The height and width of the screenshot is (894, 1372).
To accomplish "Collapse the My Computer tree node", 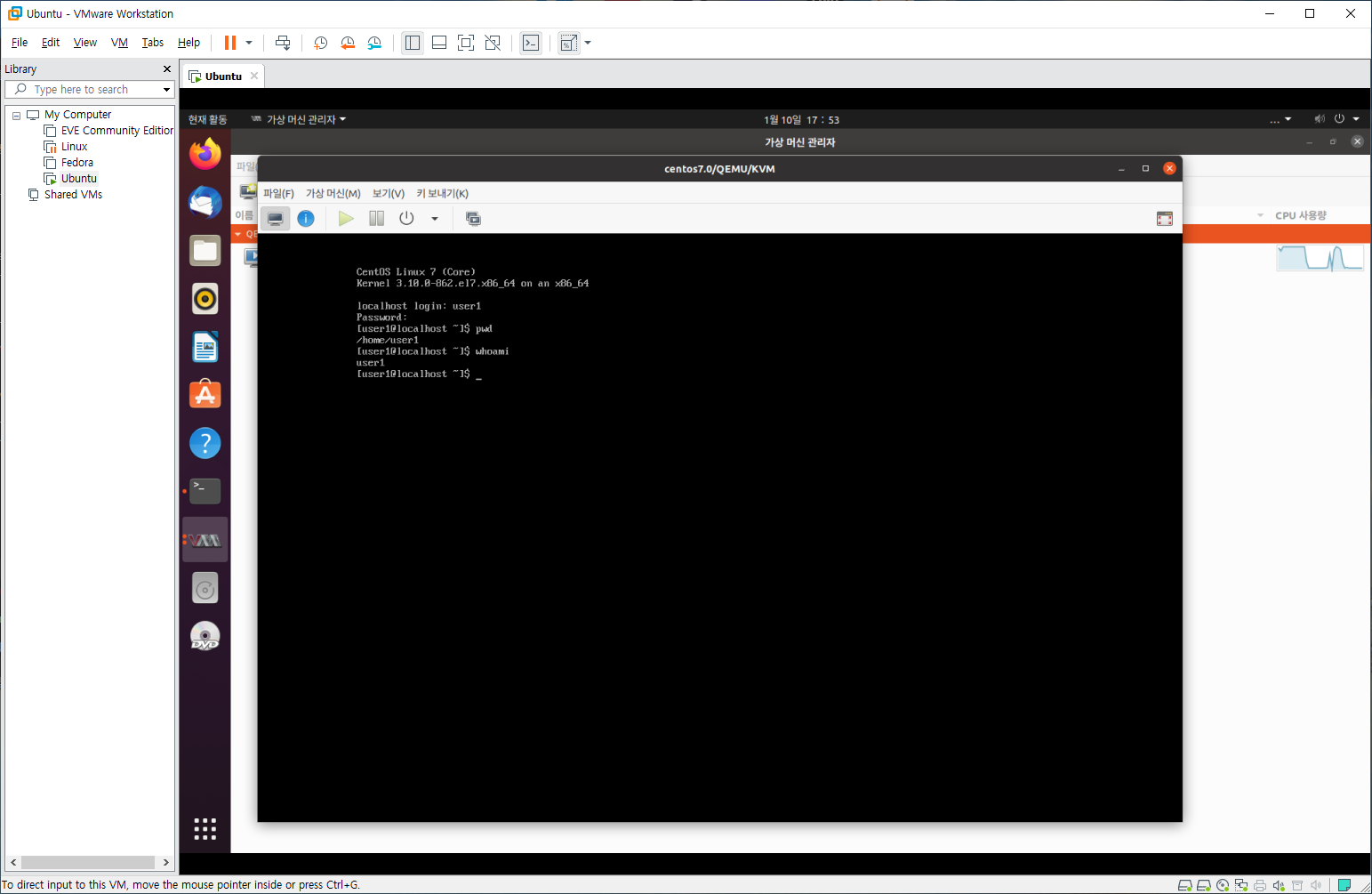I will click(16, 116).
